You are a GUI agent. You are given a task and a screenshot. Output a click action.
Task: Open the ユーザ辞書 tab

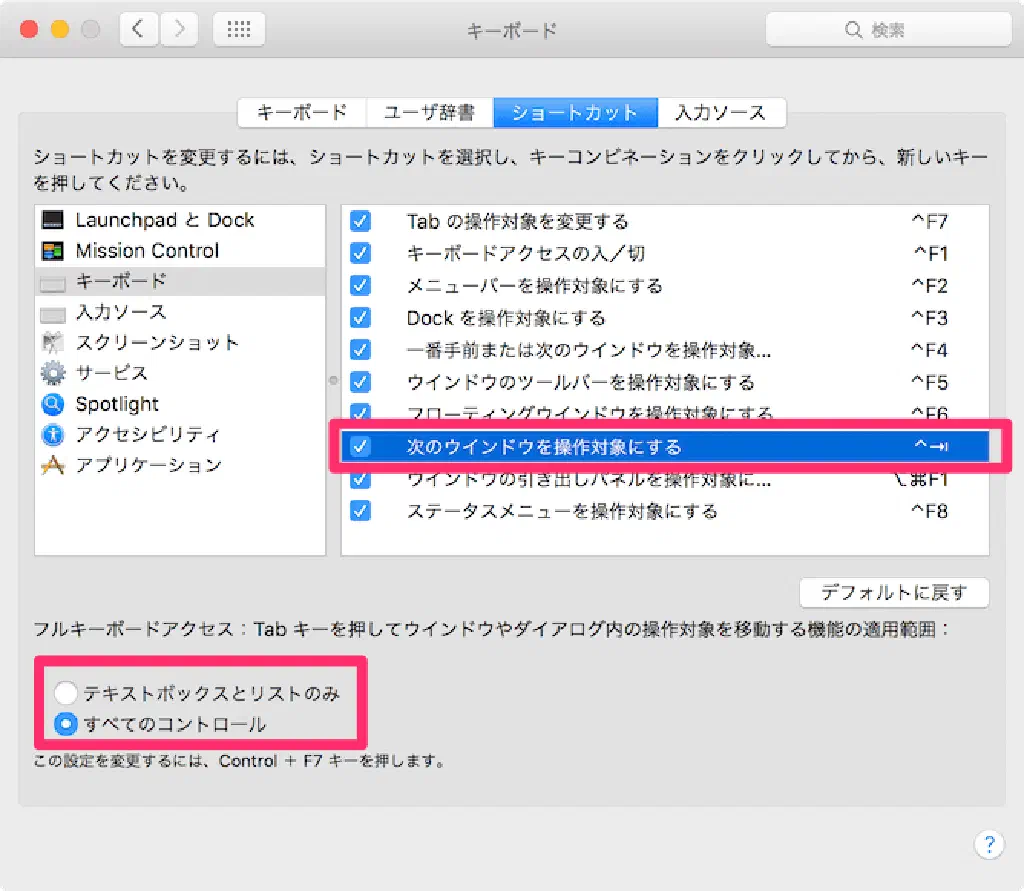(430, 113)
